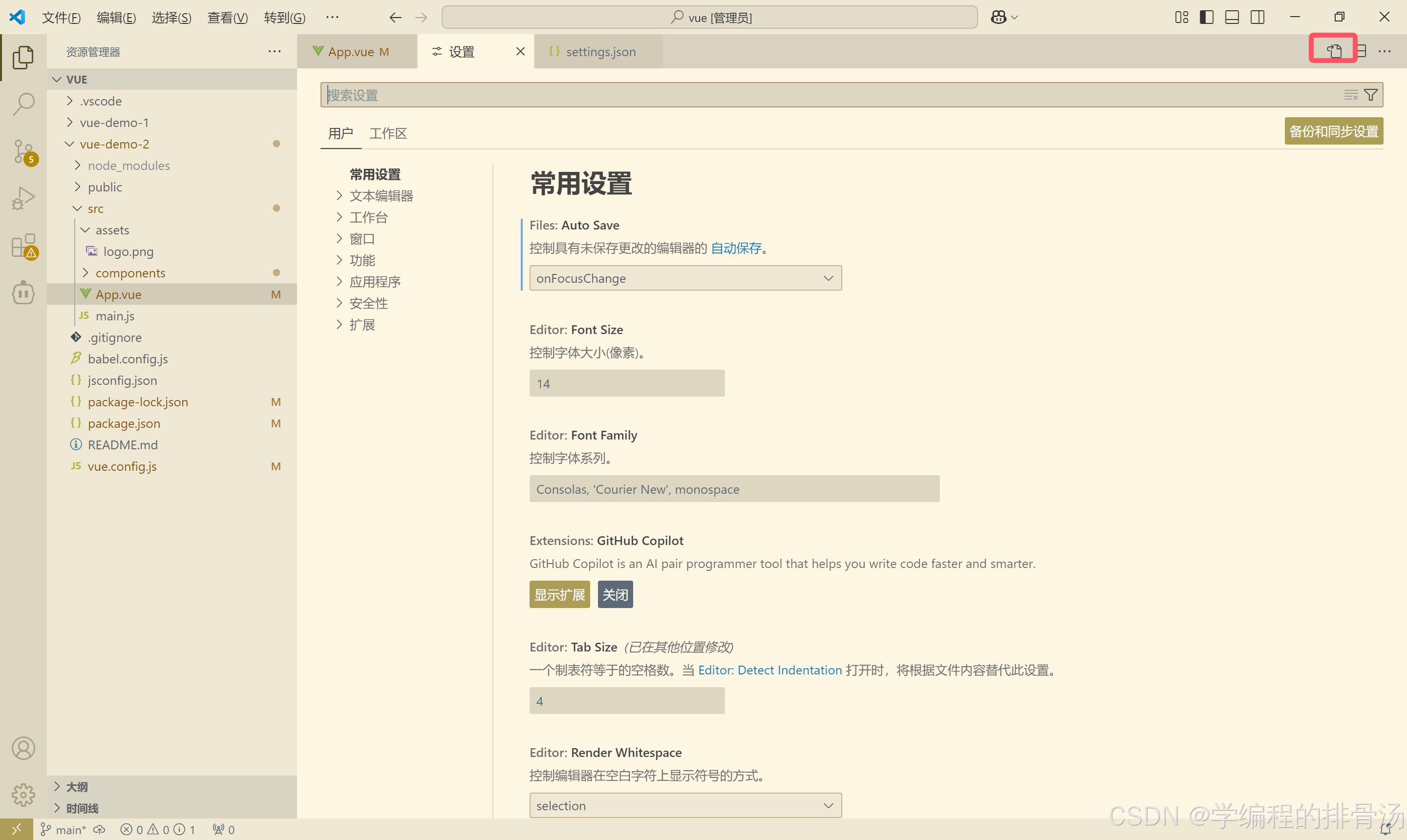Click the Font Size value field

(626, 383)
